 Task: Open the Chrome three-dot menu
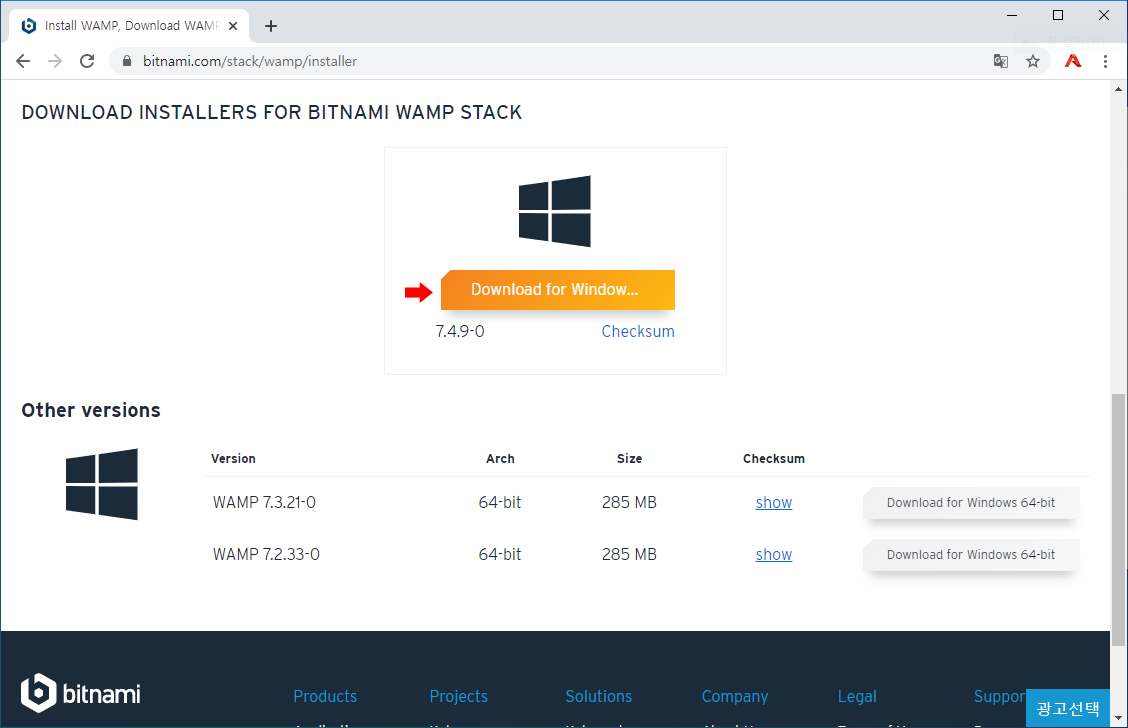point(1106,61)
